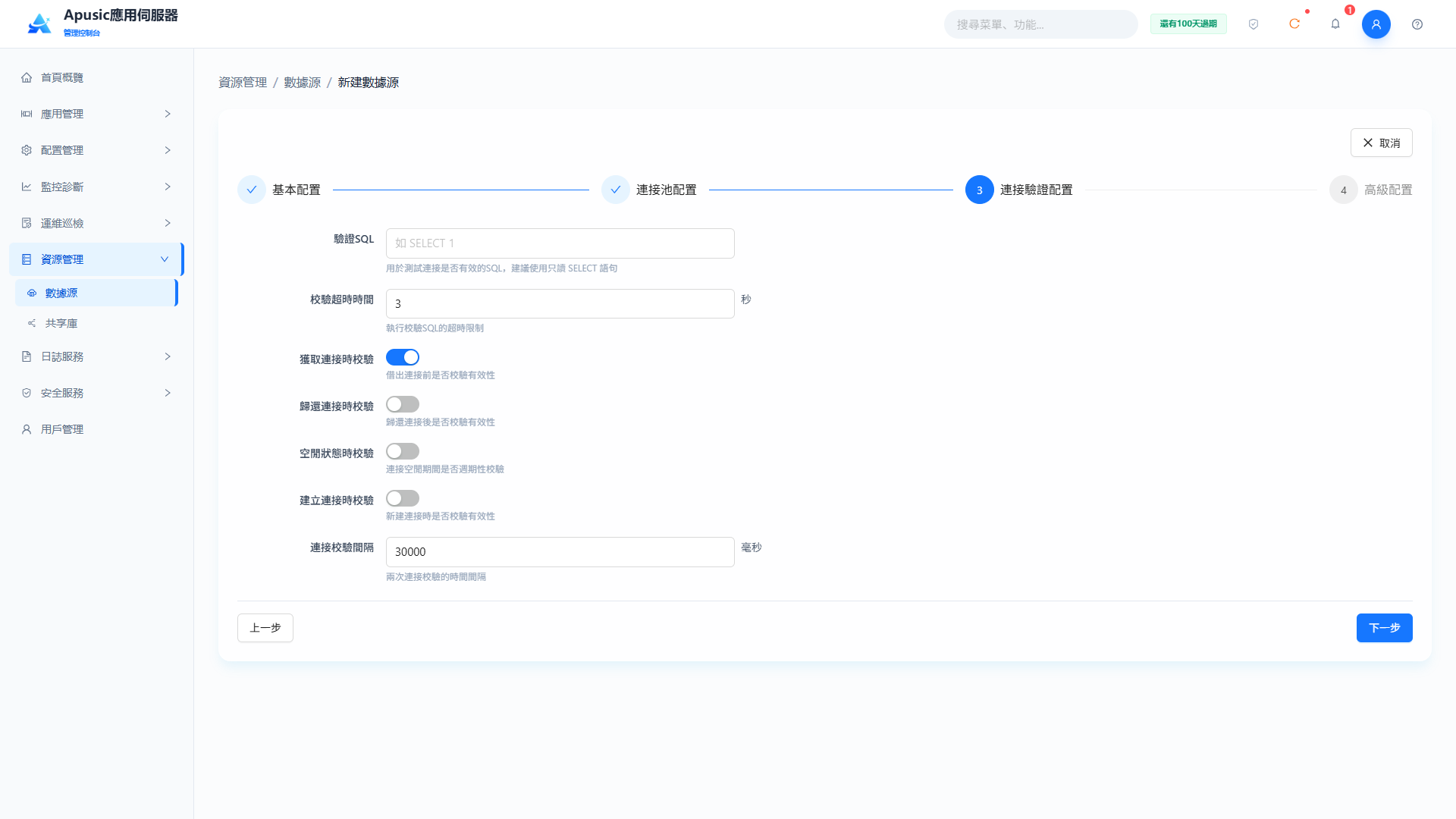
Task: Click the completed step check for 基本配置
Action: pyautogui.click(x=252, y=190)
